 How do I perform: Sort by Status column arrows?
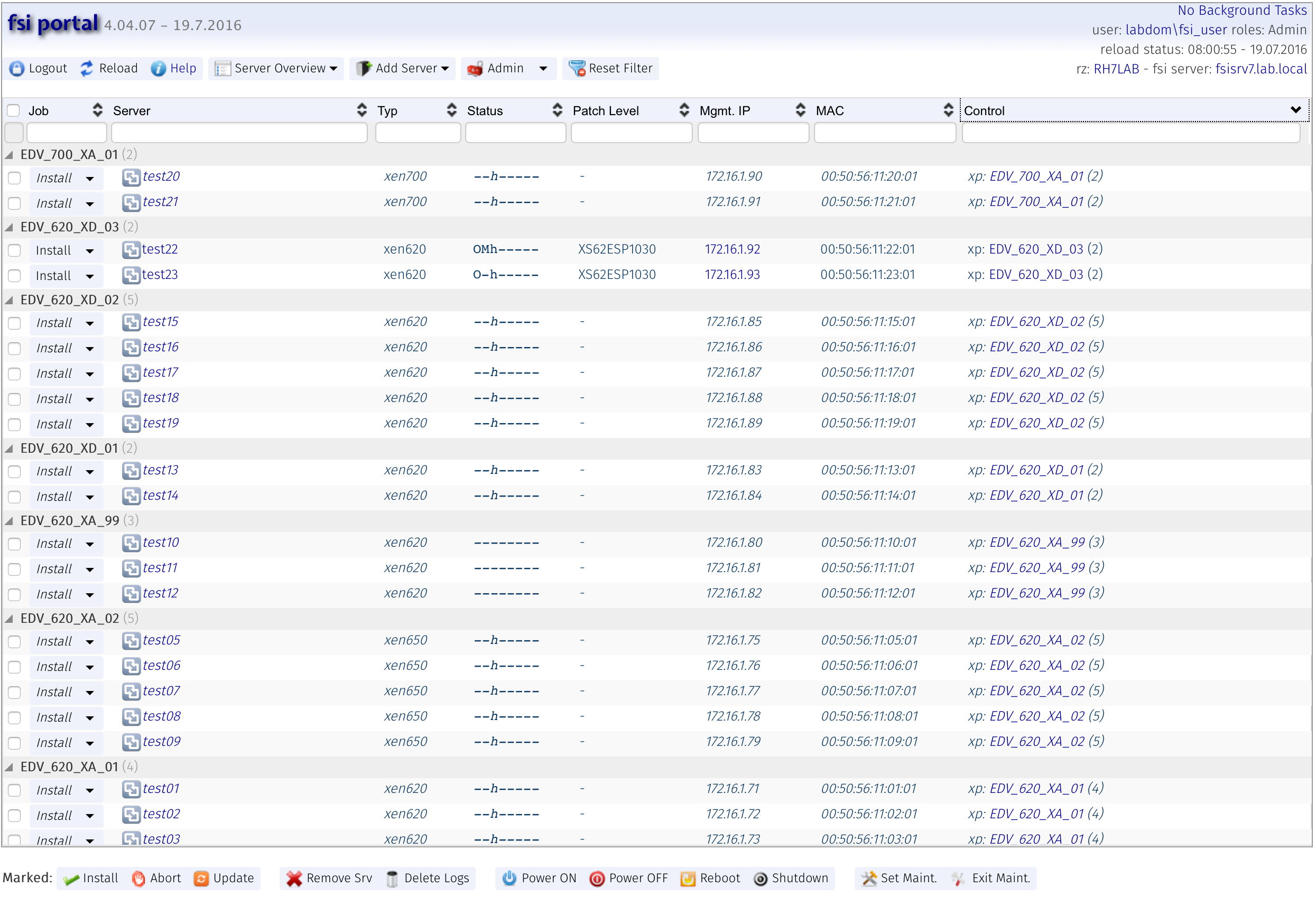pyautogui.click(x=558, y=110)
